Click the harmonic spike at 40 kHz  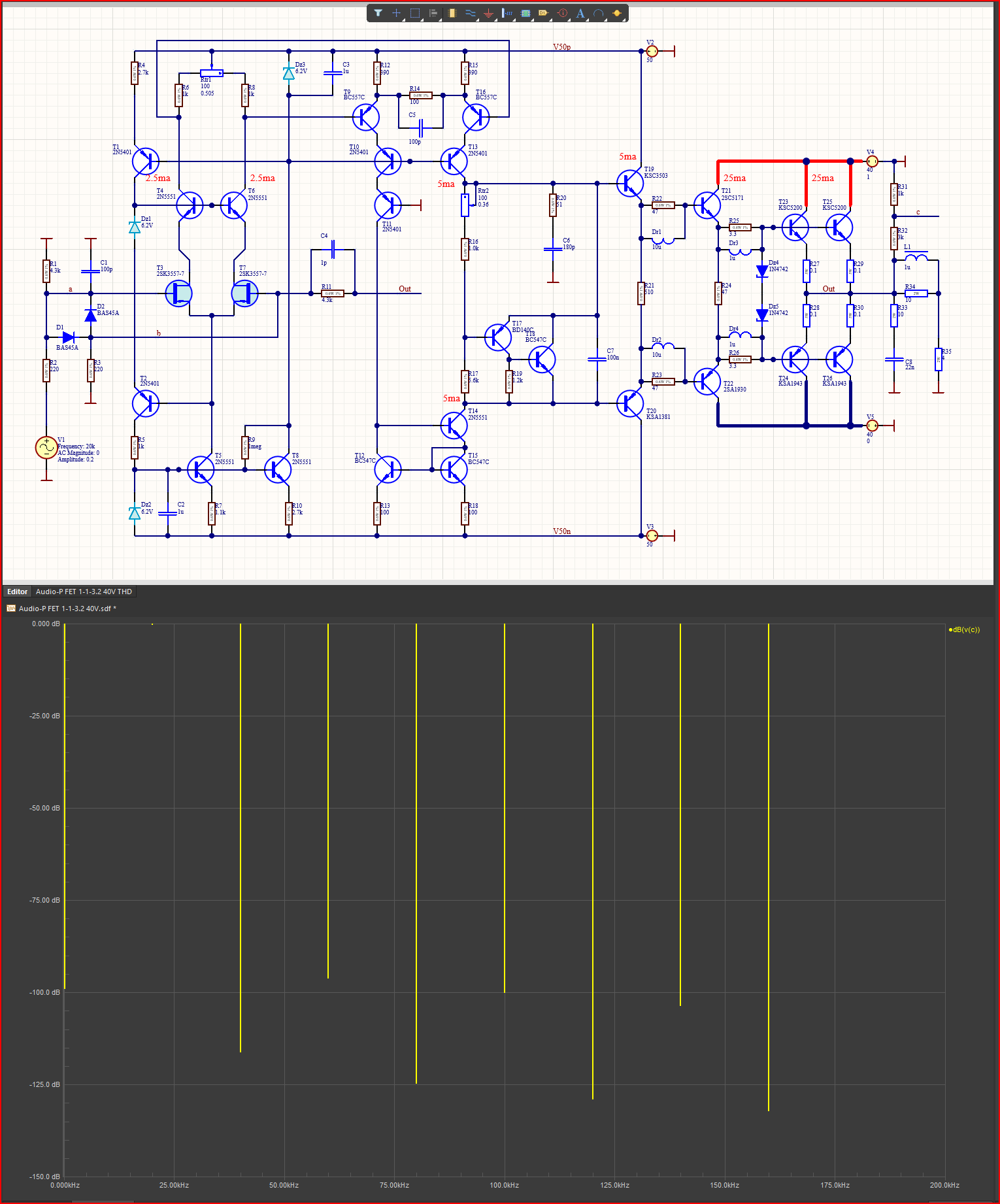[x=241, y=837]
